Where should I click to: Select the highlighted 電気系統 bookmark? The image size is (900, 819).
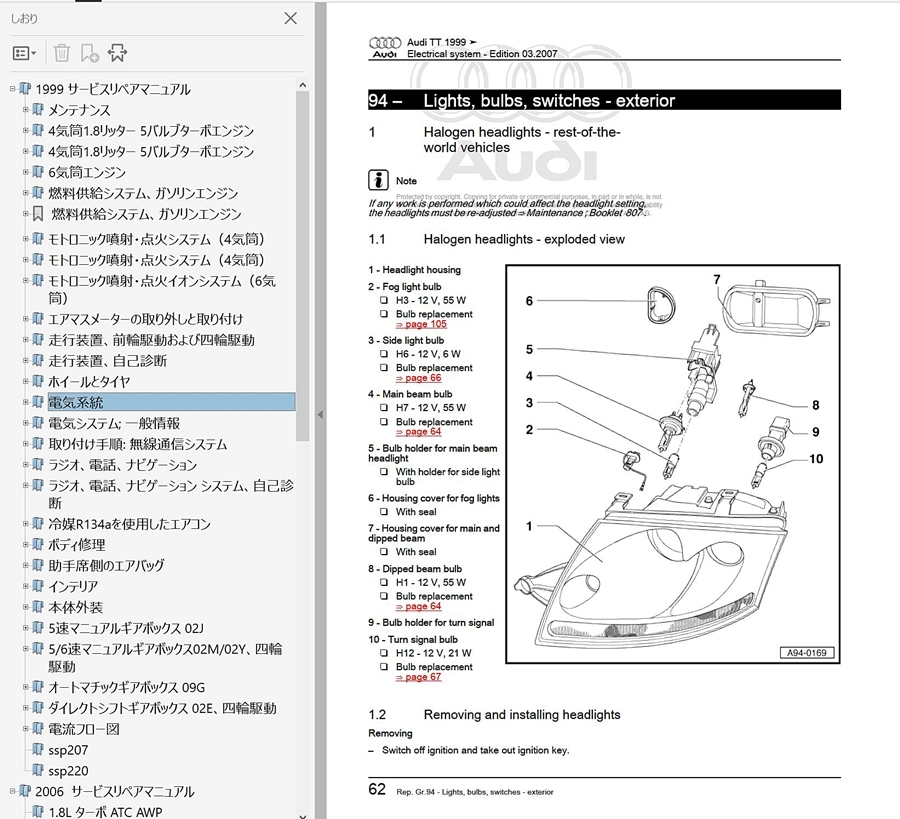point(171,402)
